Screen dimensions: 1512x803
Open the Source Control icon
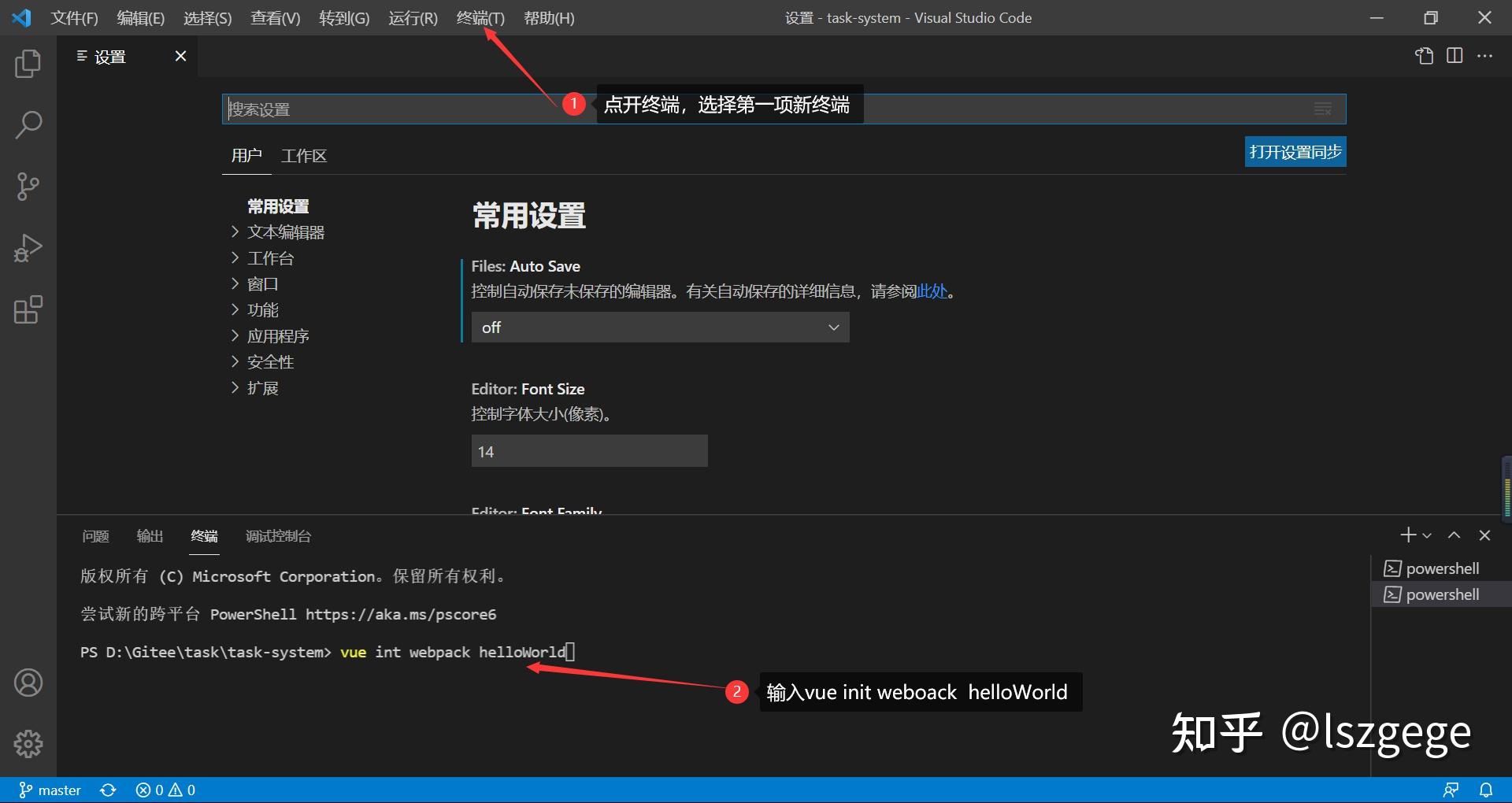pyautogui.click(x=29, y=187)
